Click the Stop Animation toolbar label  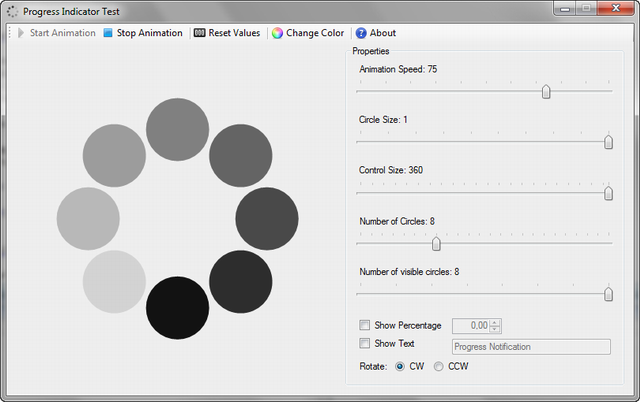(149, 33)
